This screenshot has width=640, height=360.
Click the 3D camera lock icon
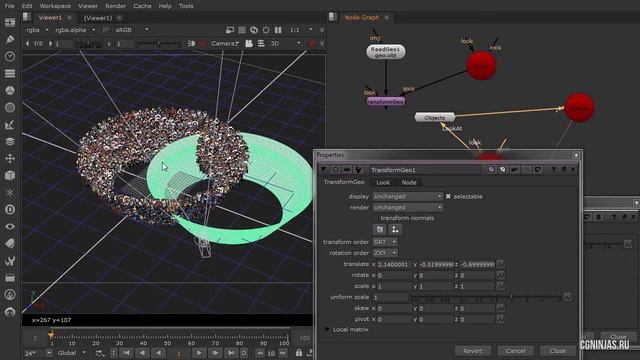249,43
